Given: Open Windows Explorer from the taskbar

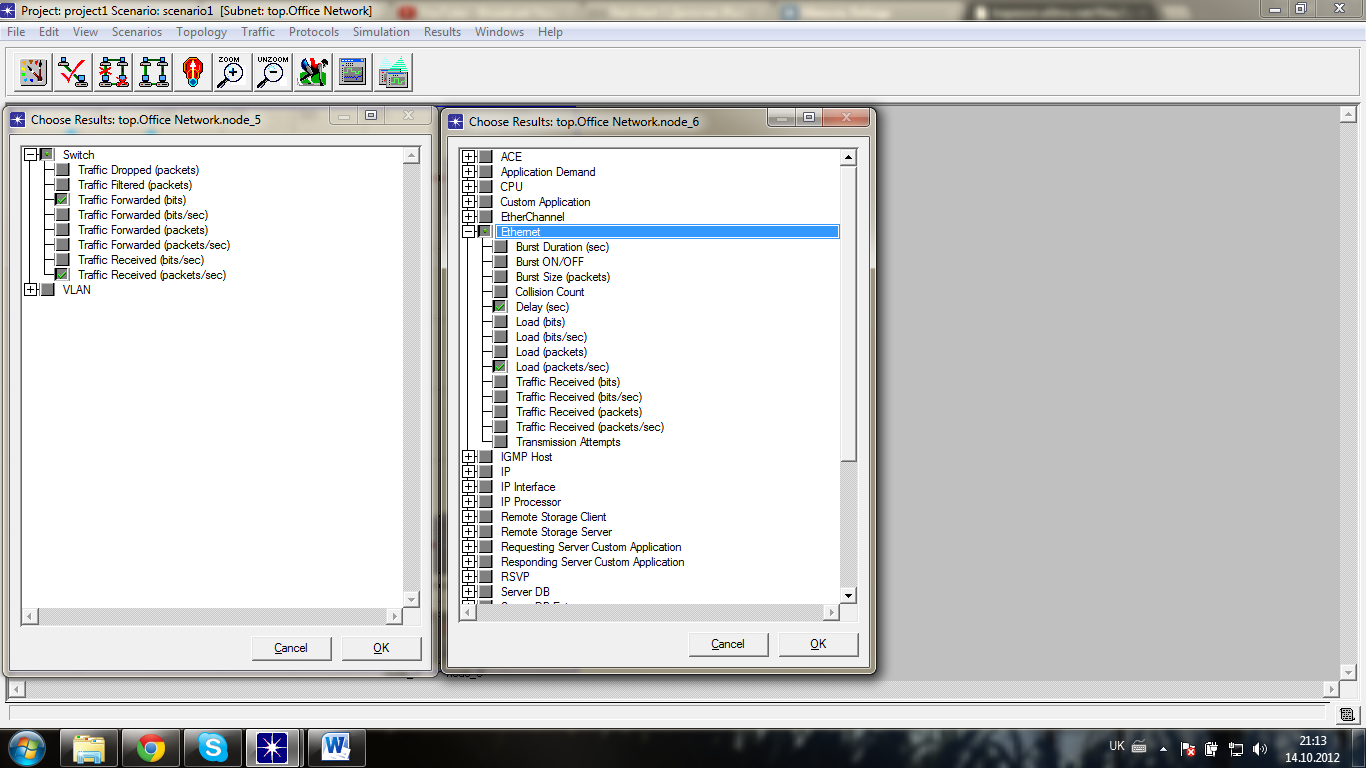Looking at the screenshot, I should (x=89, y=747).
